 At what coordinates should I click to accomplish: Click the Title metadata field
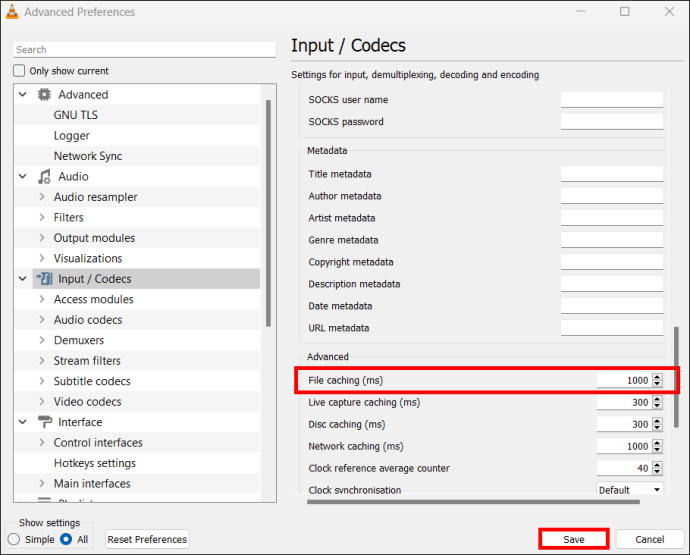[x=612, y=174]
